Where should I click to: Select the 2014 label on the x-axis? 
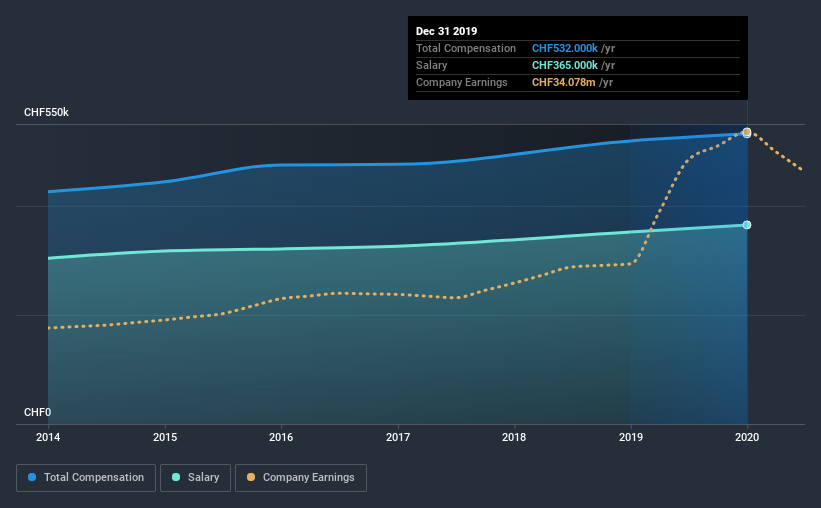pos(48,437)
